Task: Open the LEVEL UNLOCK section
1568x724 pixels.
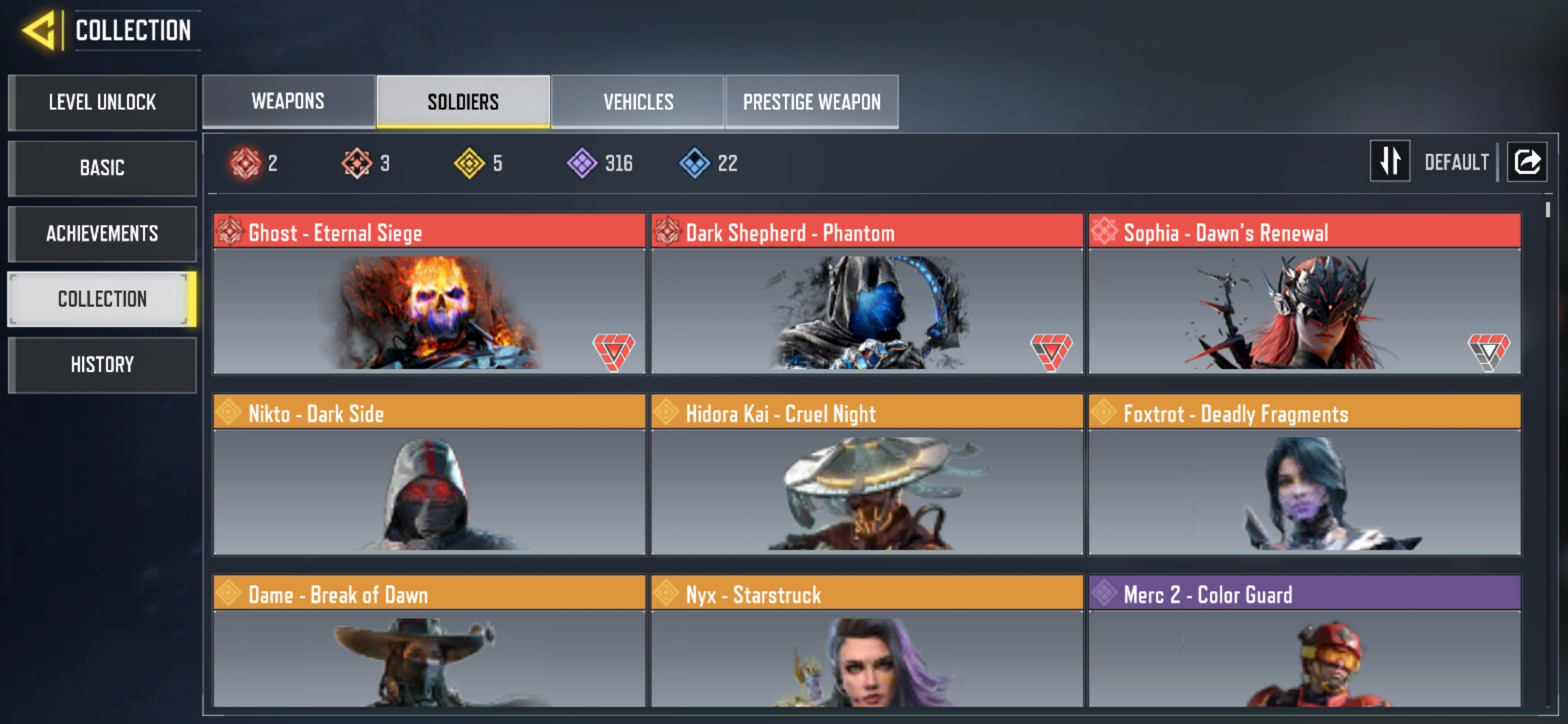Action: click(102, 102)
